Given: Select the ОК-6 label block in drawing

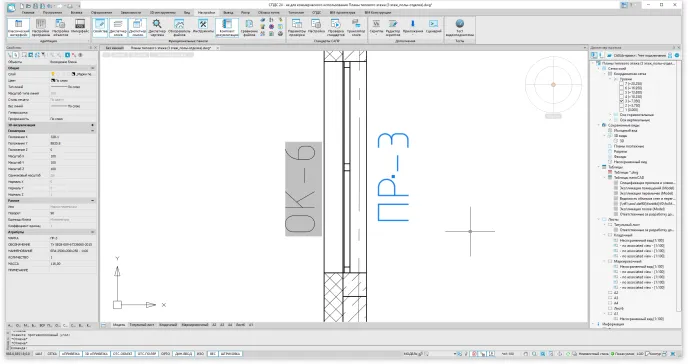Looking at the screenshot, I should pyautogui.click(x=303, y=189).
